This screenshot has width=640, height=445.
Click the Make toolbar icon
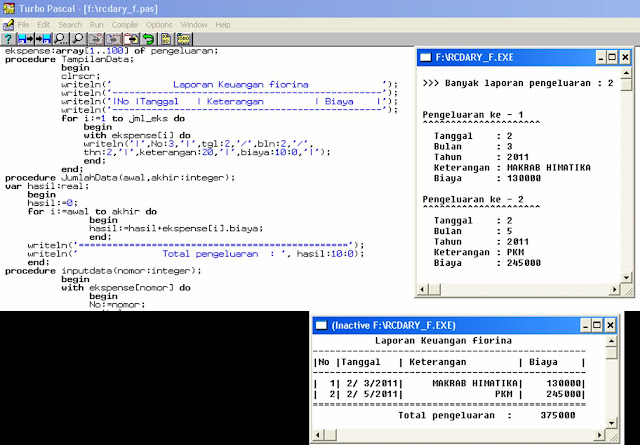[x=184, y=39]
